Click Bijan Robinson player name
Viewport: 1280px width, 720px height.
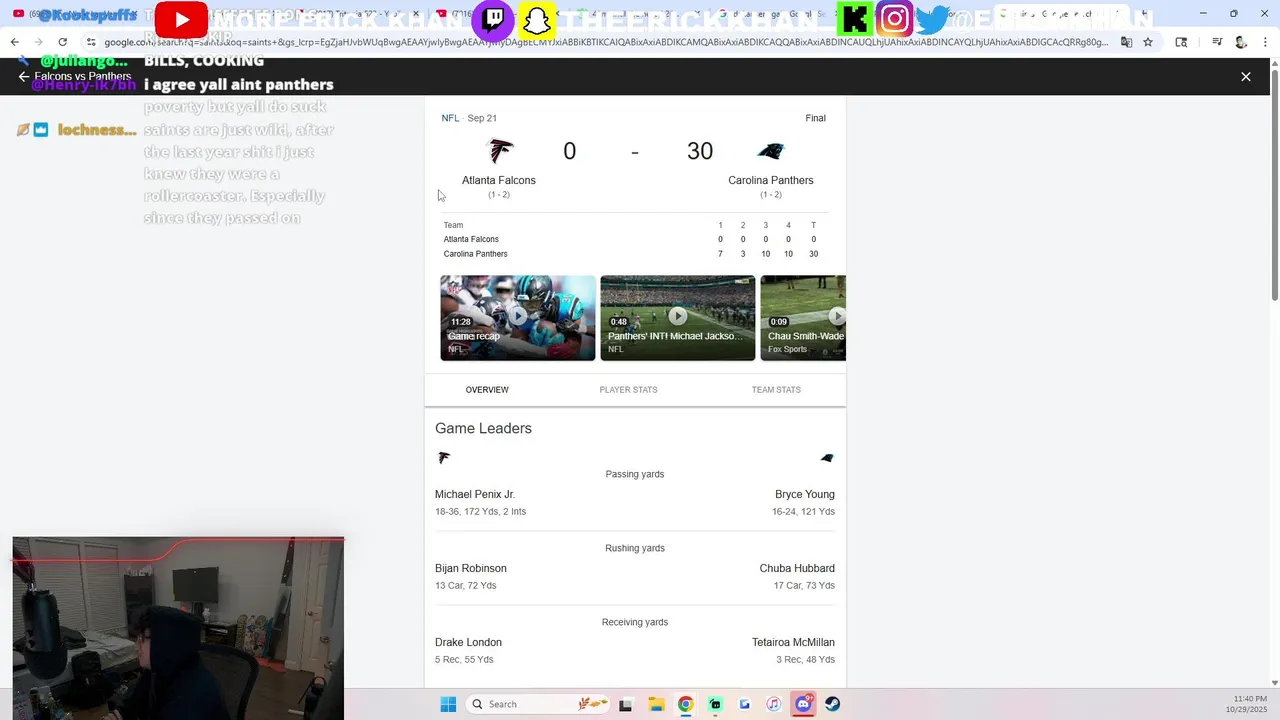(471, 569)
